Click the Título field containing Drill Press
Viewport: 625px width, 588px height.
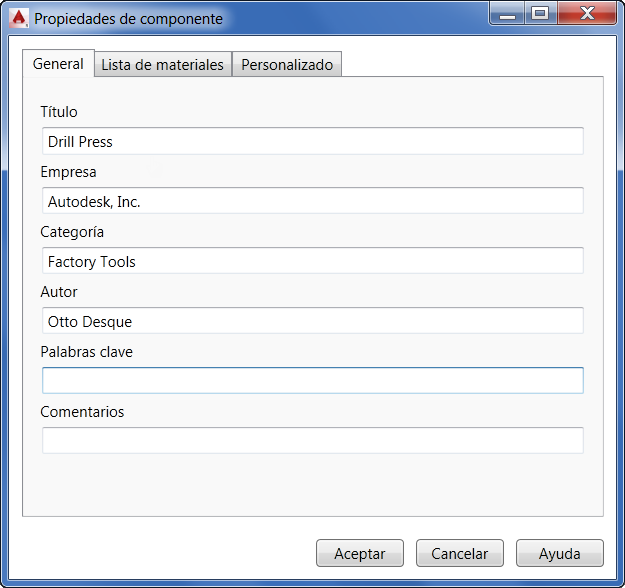point(312,141)
